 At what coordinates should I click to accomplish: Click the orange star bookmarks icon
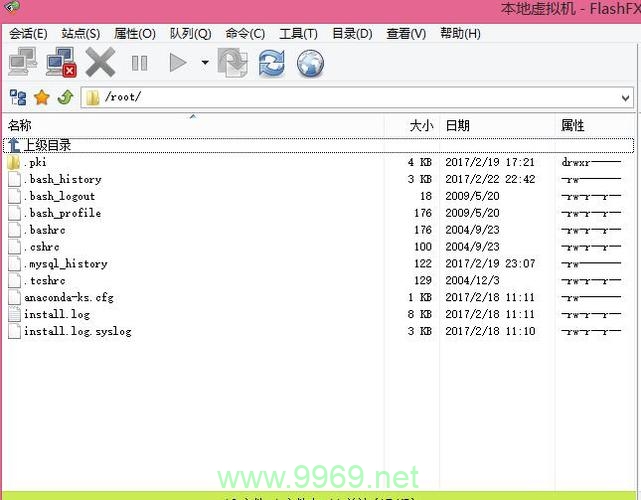pos(42,97)
